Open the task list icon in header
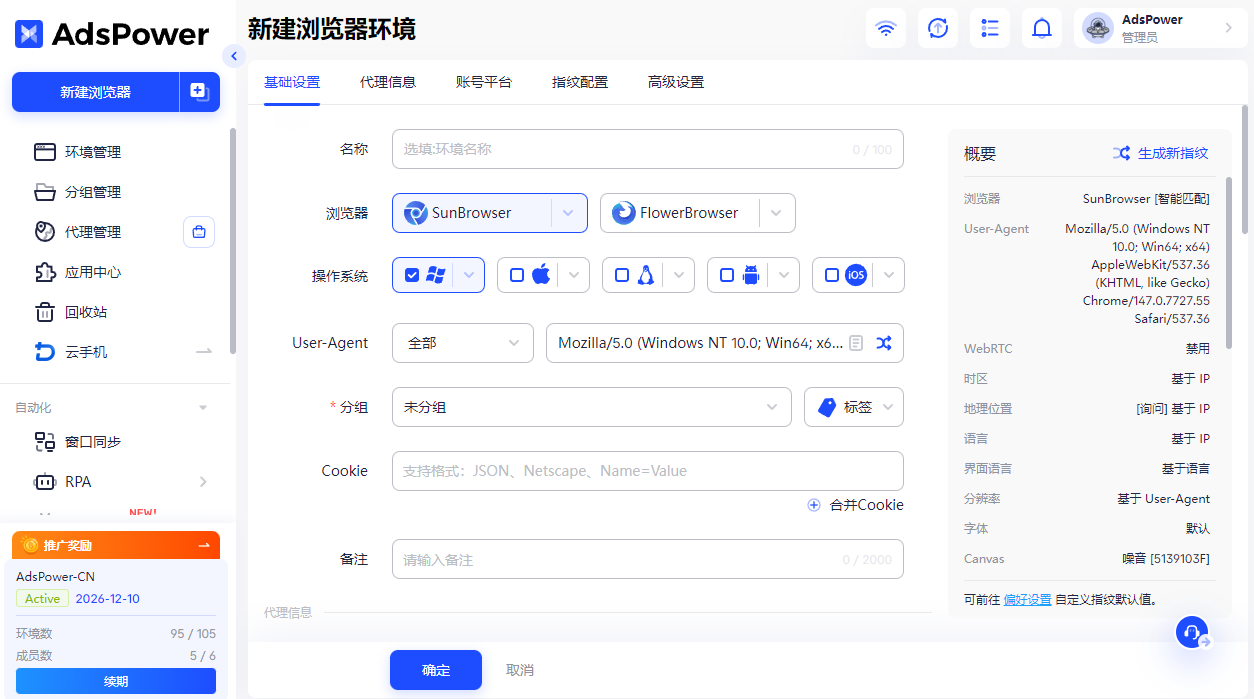Viewport: 1254px width, 699px height. [x=990, y=28]
